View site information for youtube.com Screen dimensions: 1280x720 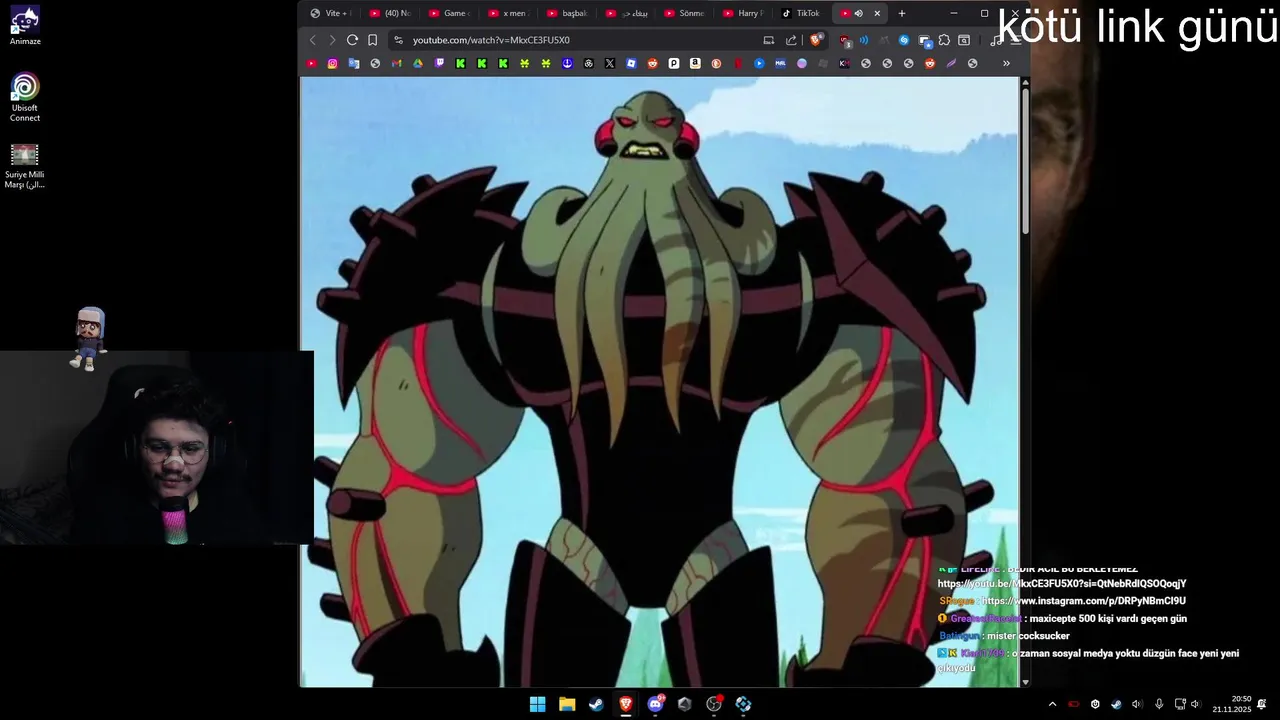[398, 40]
